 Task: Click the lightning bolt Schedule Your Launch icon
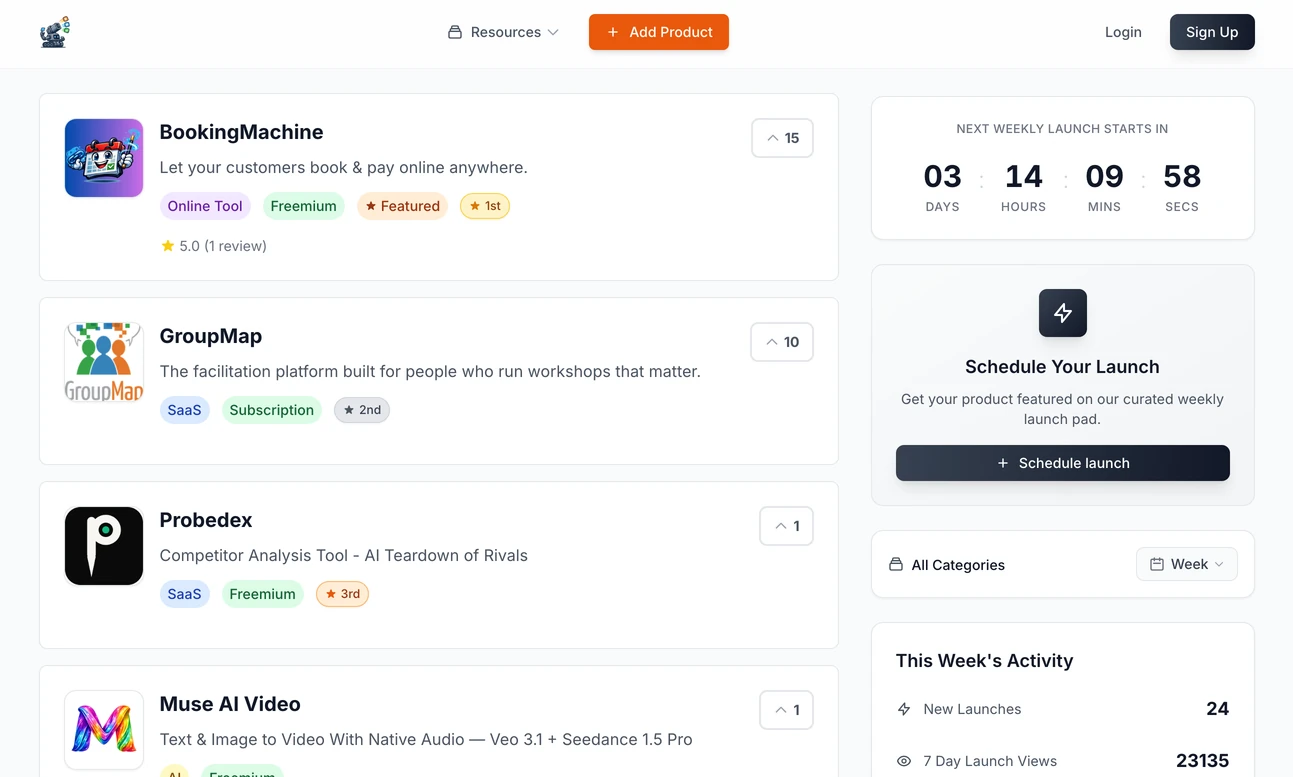pos(1062,313)
